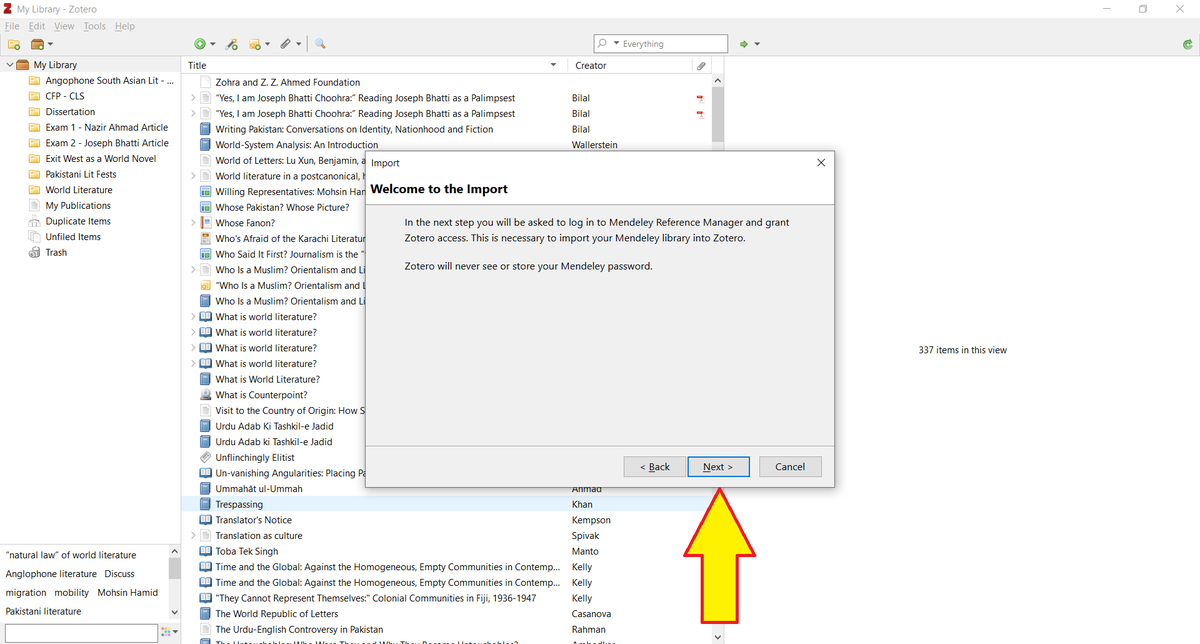Viewport: 1200px width, 644px height.
Task: Expand first "Yes, I am Joseph Bhatti Choohra" item
Action: click(x=193, y=98)
